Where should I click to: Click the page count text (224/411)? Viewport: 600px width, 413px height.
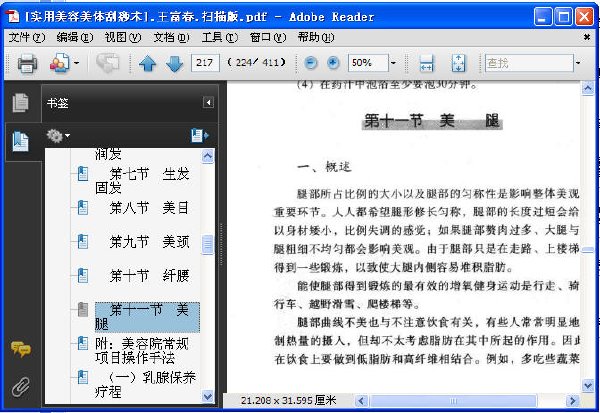[256, 62]
